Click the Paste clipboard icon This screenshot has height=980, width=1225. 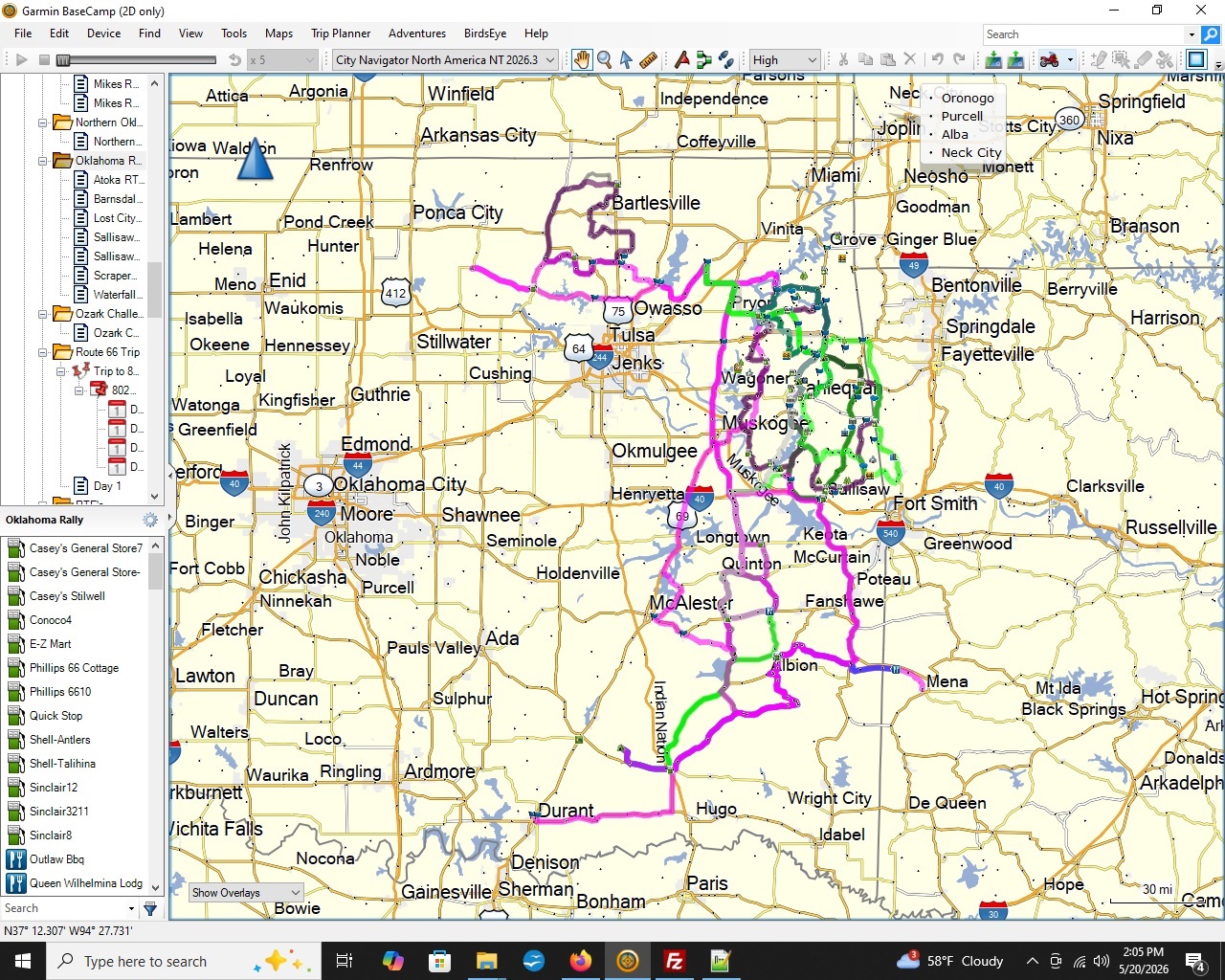click(x=887, y=59)
